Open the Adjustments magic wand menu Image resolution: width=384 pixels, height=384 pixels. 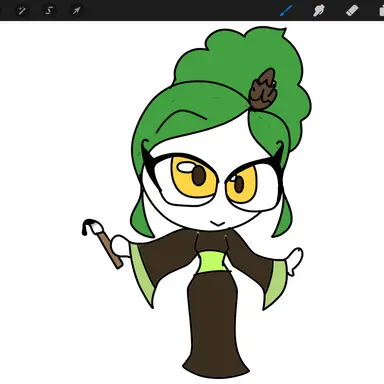tap(22, 10)
